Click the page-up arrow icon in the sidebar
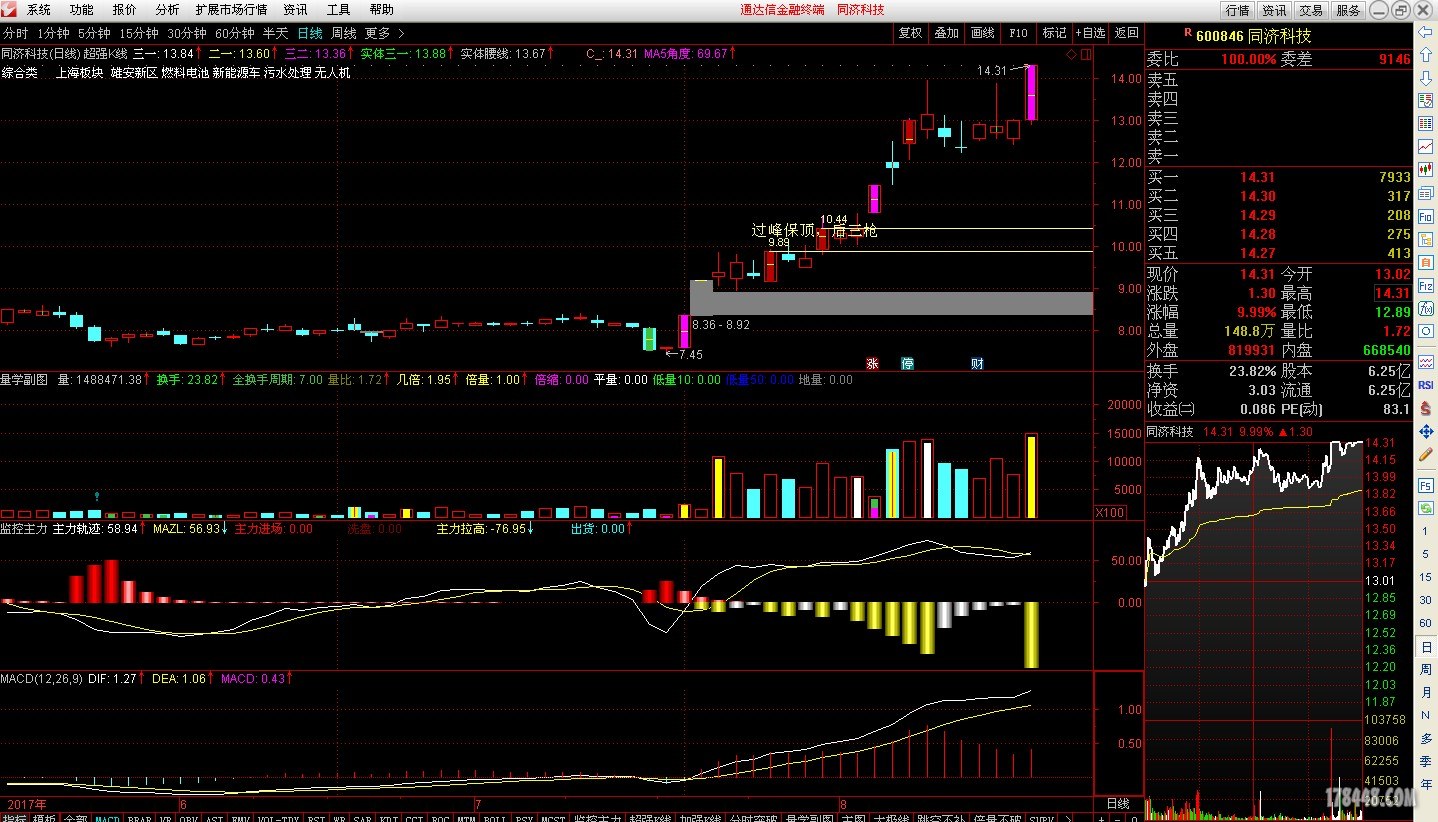Image resolution: width=1438 pixels, height=822 pixels. coord(1426,55)
